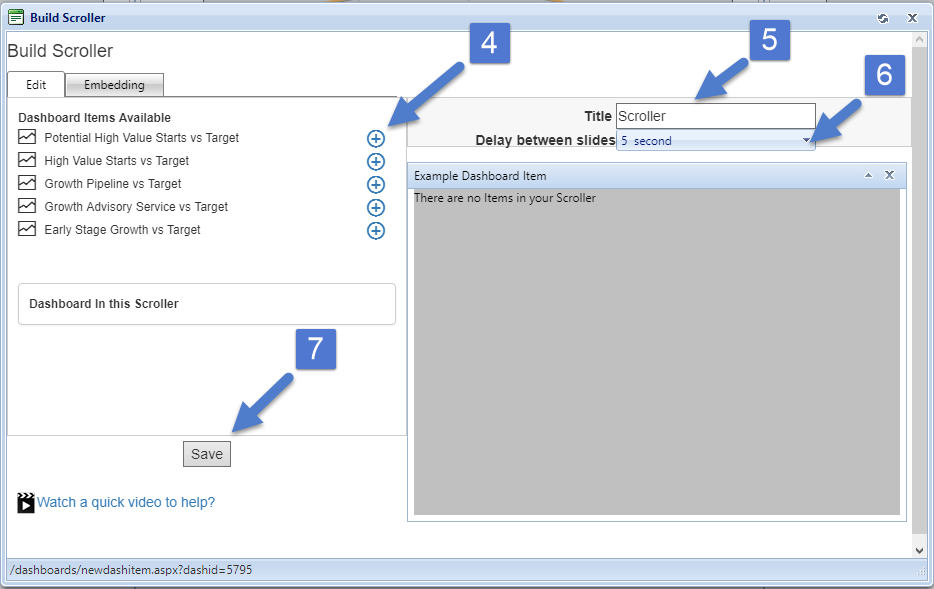934x589 pixels.
Task: Select 'Growth Advisory Service vs Target' text
Action: pos(136,207)
